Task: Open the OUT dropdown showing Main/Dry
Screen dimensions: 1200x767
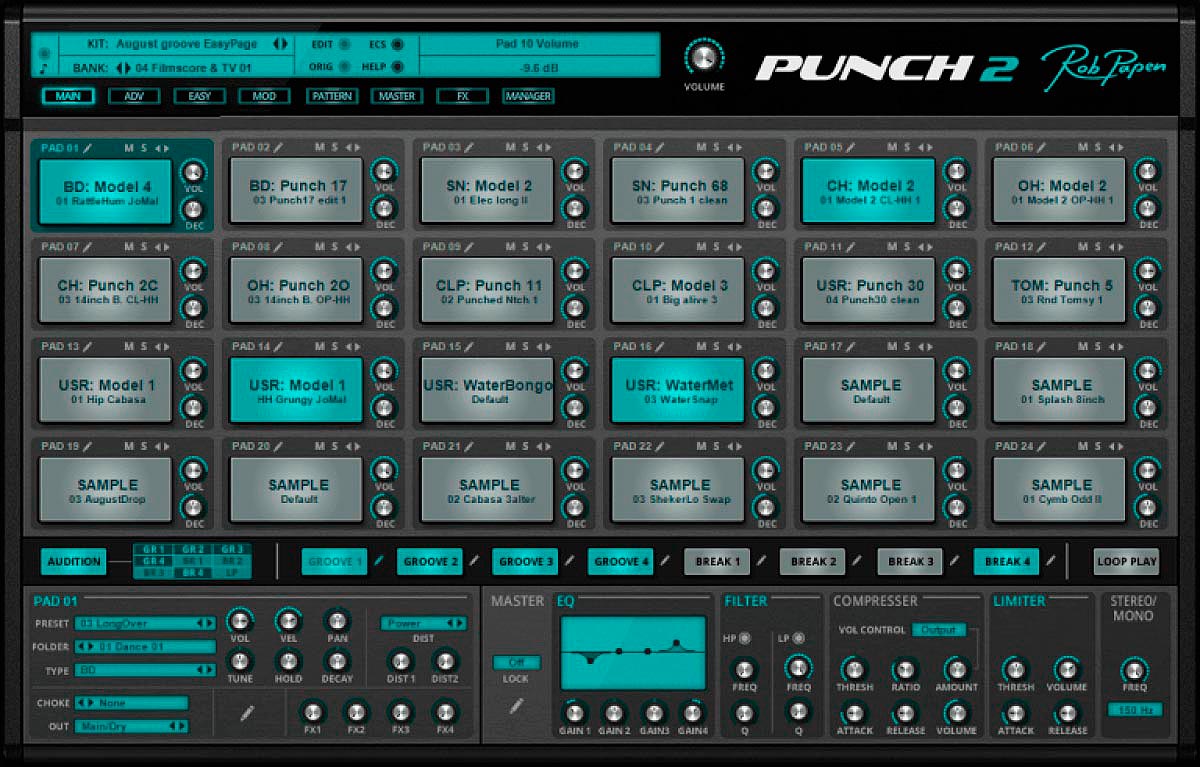Action: click(x=132, y=726)
